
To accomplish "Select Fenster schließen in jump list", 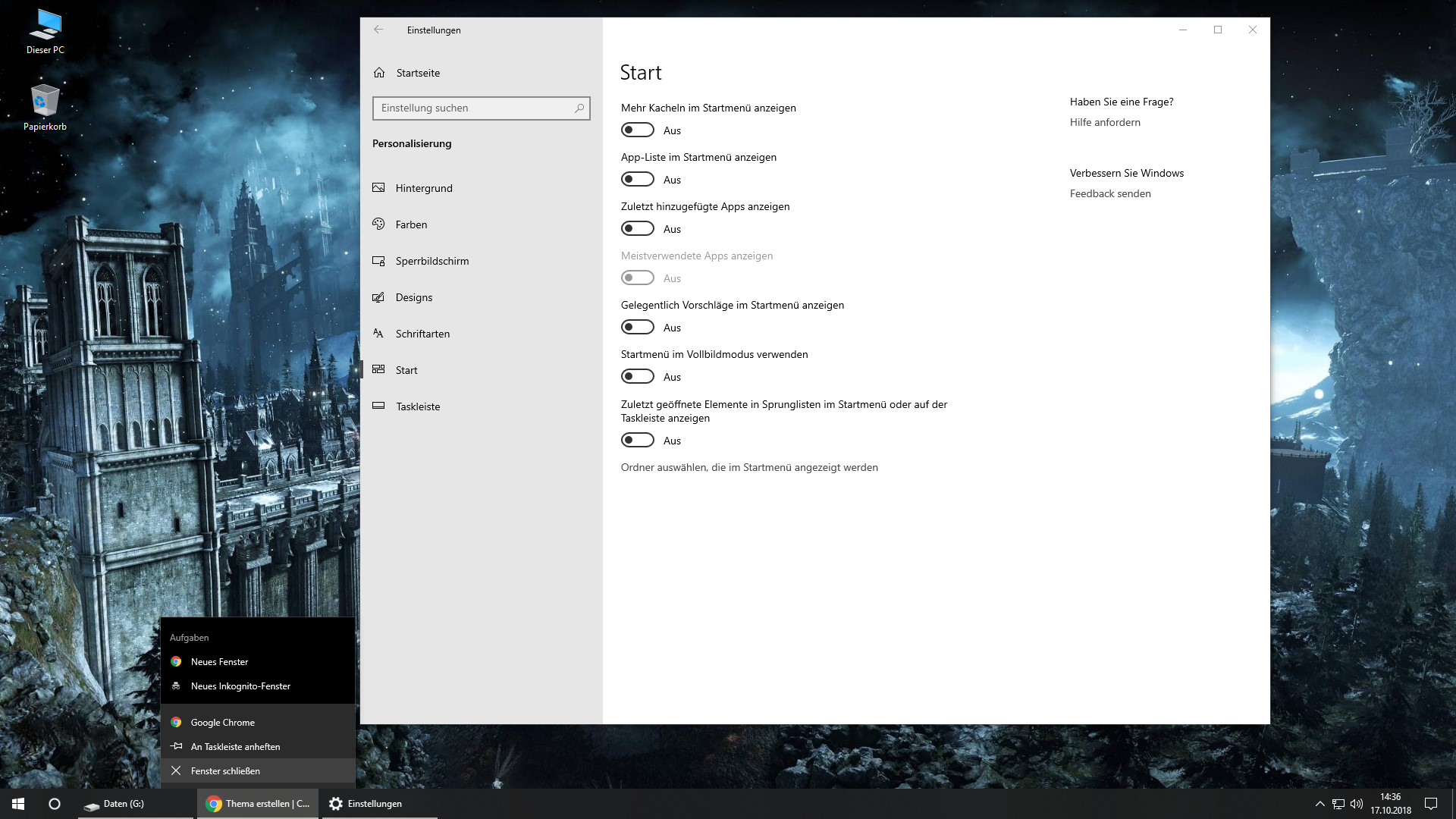I will tap(225, 771).
